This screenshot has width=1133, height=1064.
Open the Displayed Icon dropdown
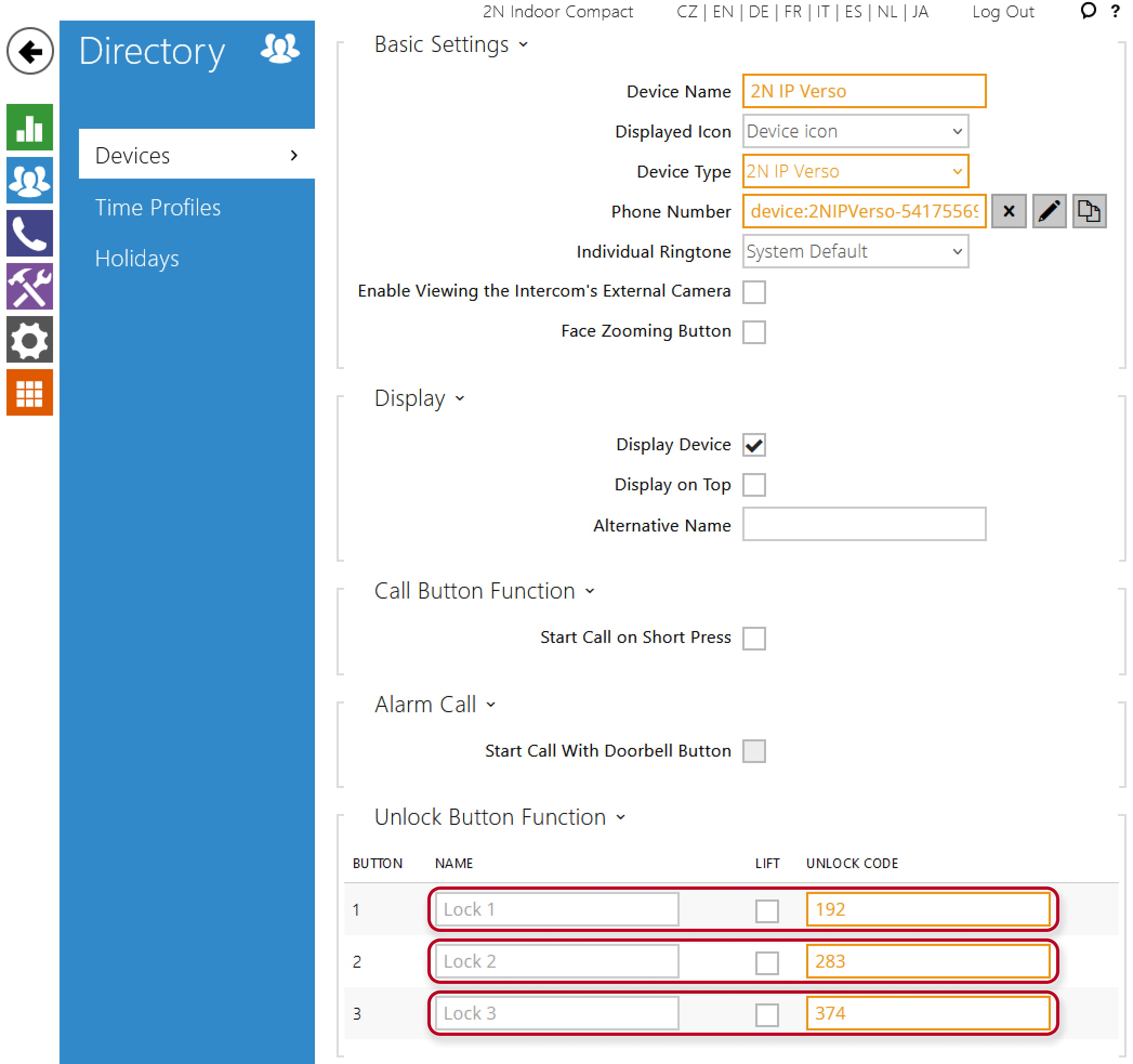pos(856,132)
